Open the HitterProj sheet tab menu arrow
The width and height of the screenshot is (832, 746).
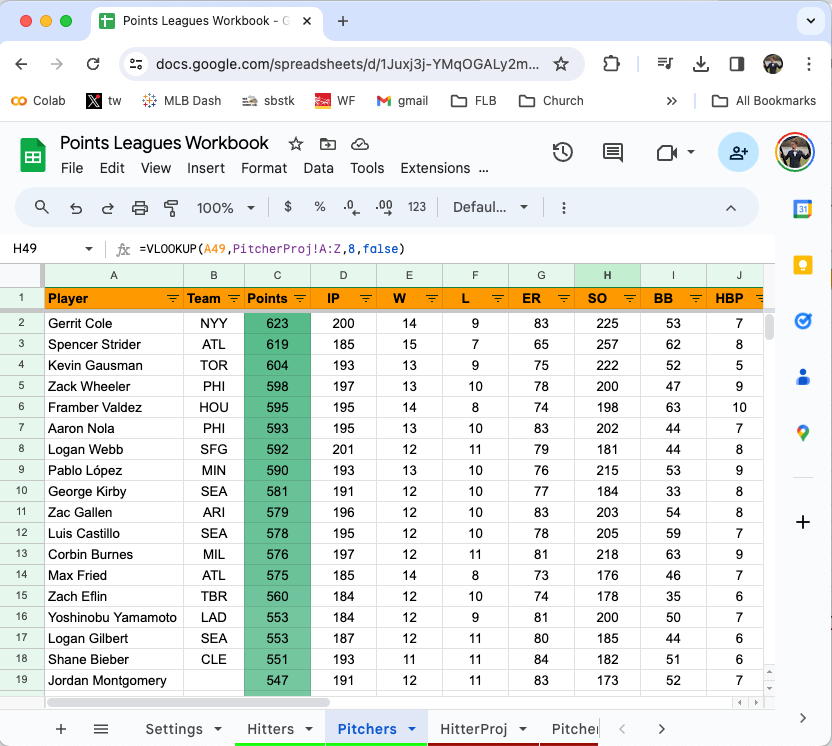(x=523, y=729)
